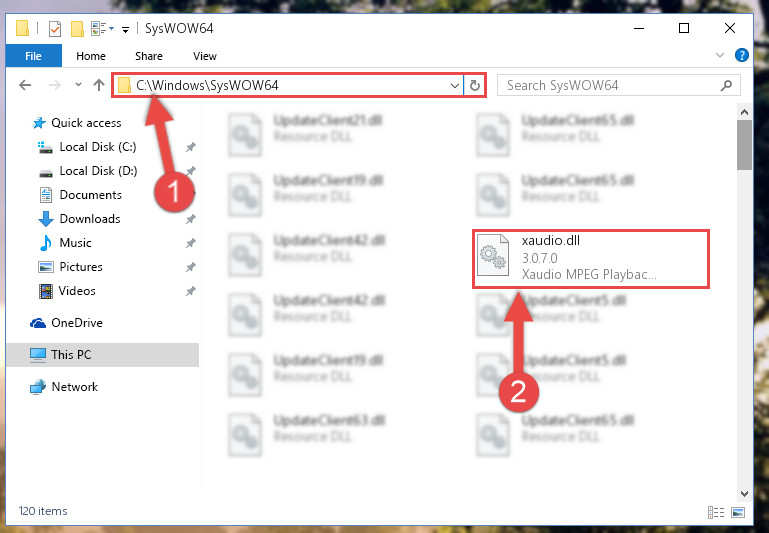
Task: Expand the address bar history dropdown
Action: point(455,86)
